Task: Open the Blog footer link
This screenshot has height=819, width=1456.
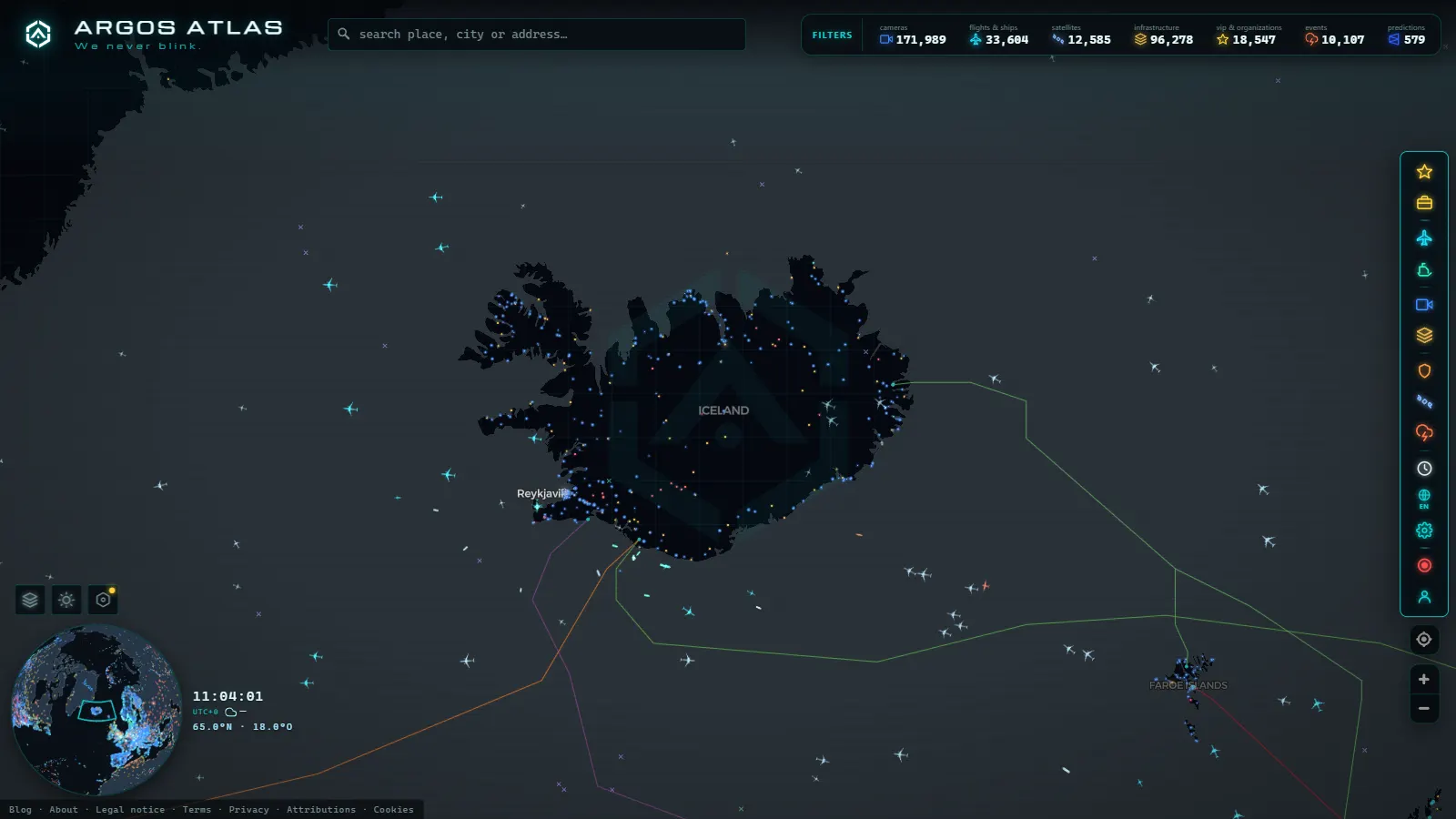Action: click(x=20, y=810)
